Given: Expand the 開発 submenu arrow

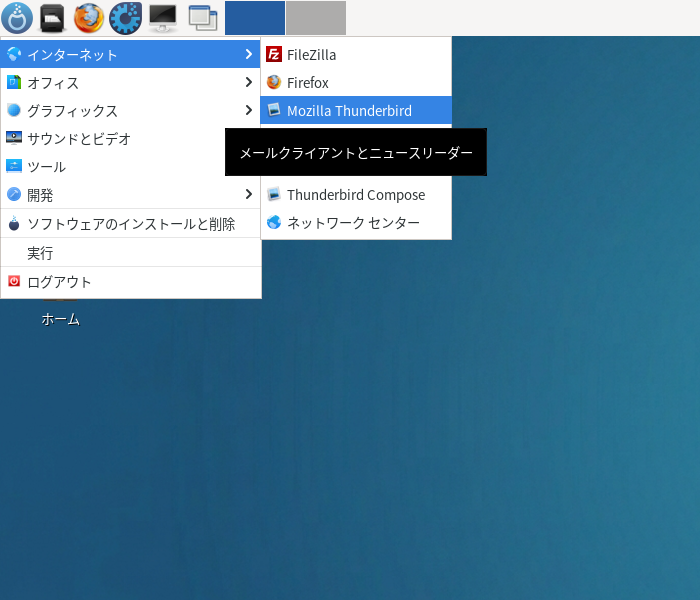Looking at the screenshot, I should (x=249, y=194).
